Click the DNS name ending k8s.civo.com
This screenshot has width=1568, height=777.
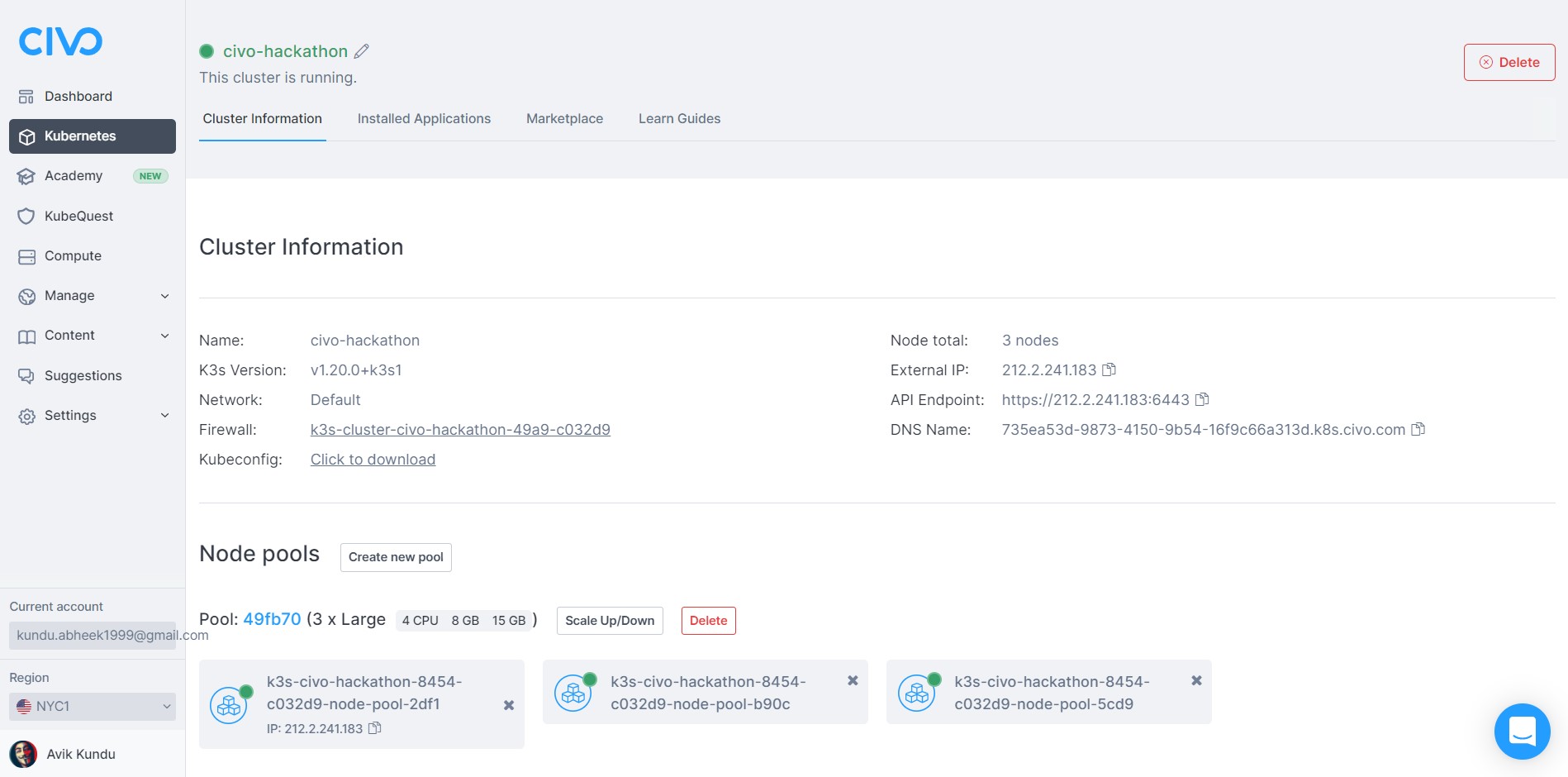click(x=1204, y=430)
